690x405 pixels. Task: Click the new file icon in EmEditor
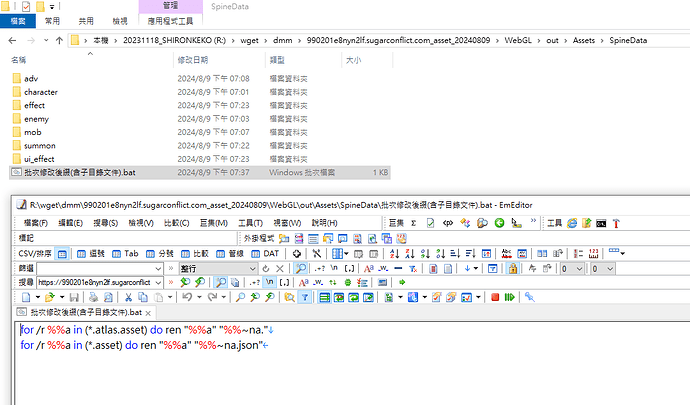(x=24, y=297)
